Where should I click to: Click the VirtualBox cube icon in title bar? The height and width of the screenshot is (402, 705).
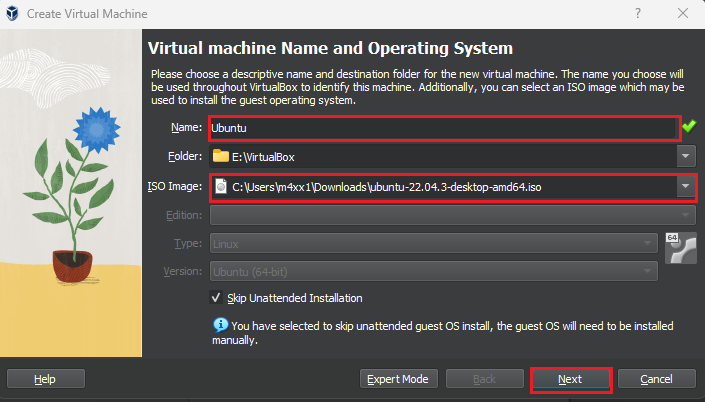[12, 13]
